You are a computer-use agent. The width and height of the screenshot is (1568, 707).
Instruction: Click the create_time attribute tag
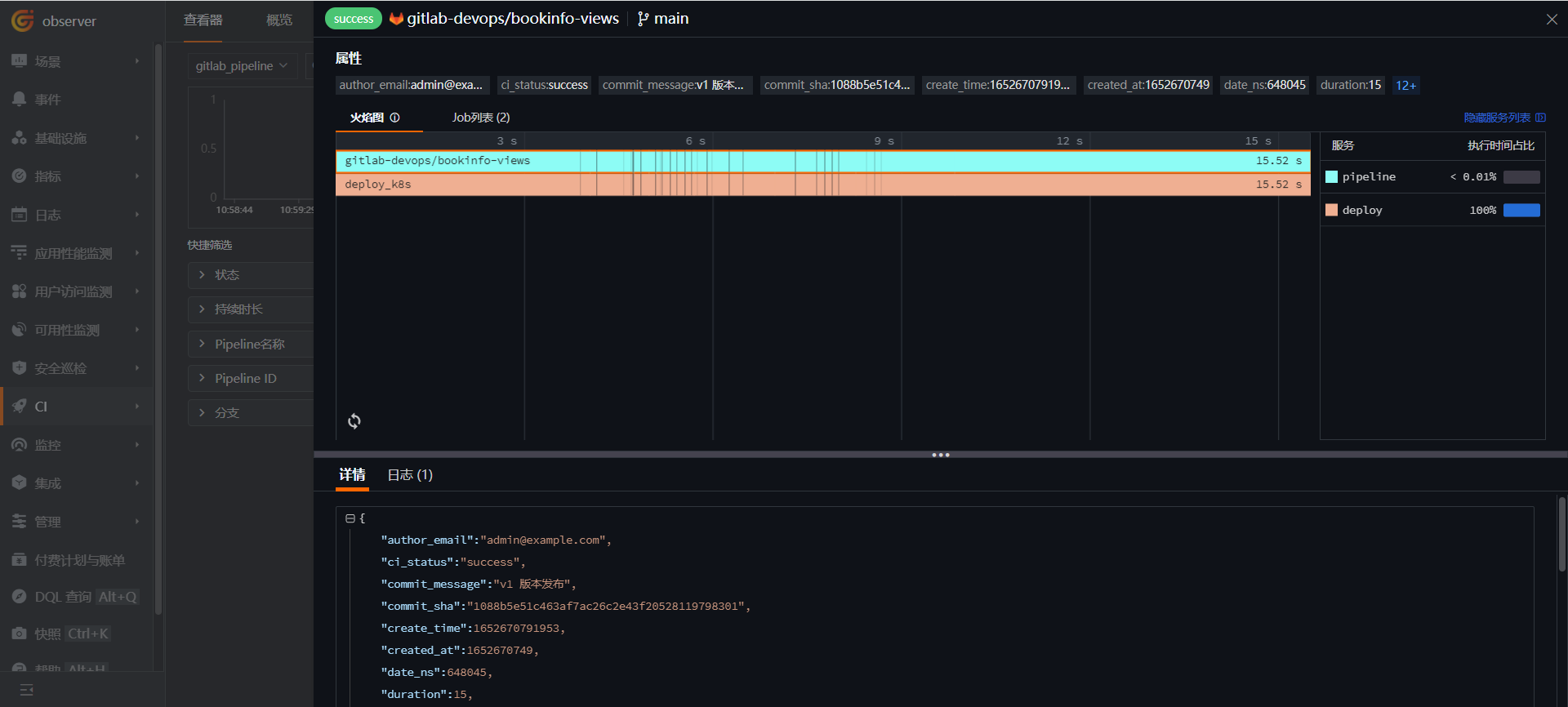tap(998, 85)
